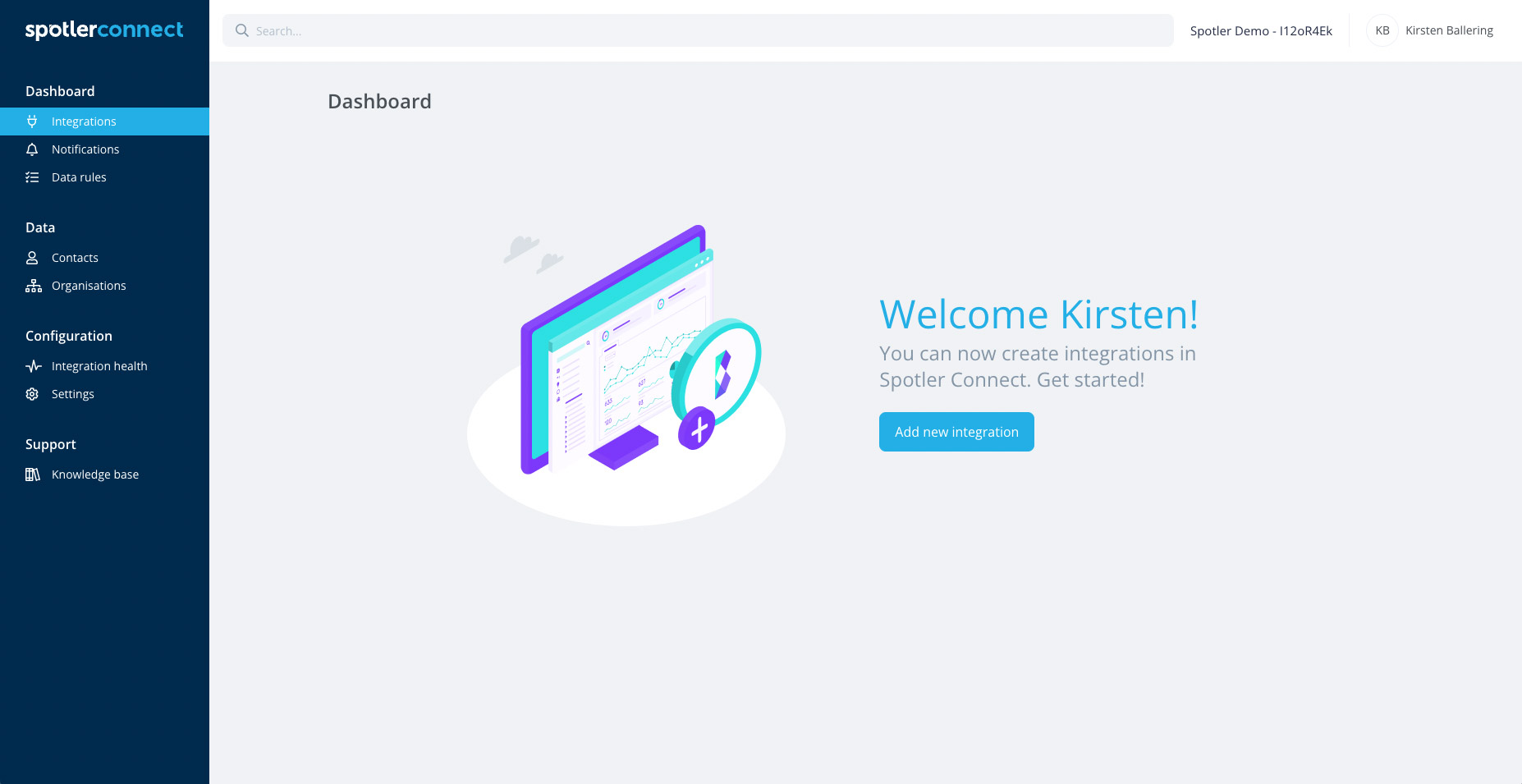Click the Dashboard sidebar section header
The width and height of the screenshot is (1522, 784).
pyautogui.click(x=60, y=91)
